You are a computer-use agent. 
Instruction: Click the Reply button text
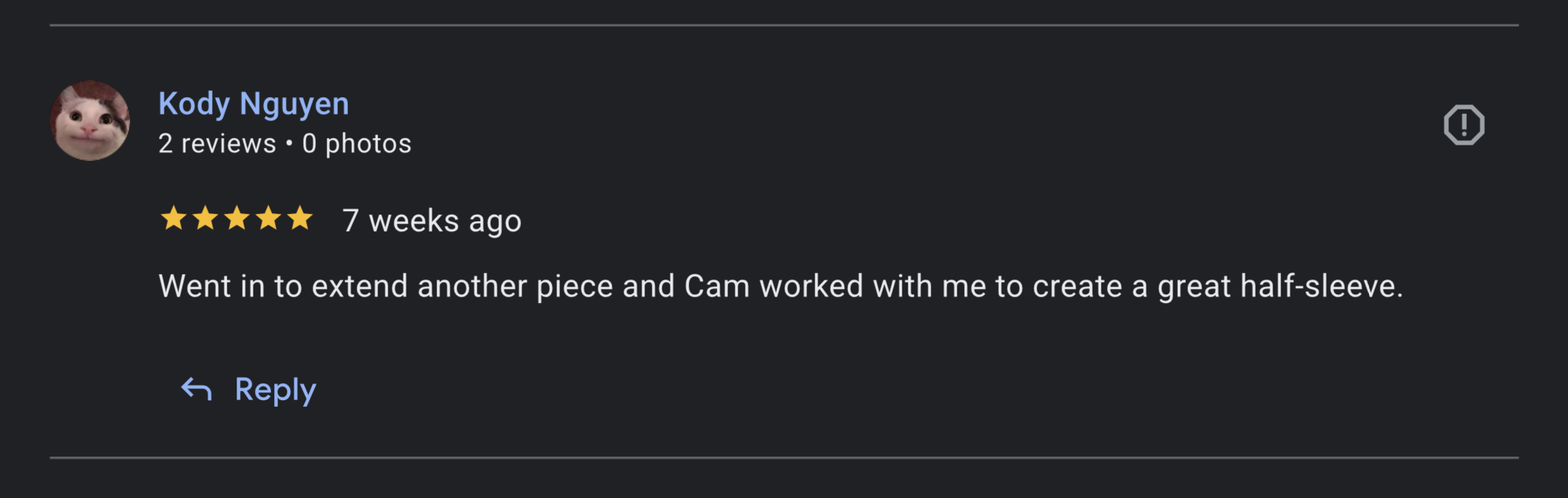click(275, 390)
